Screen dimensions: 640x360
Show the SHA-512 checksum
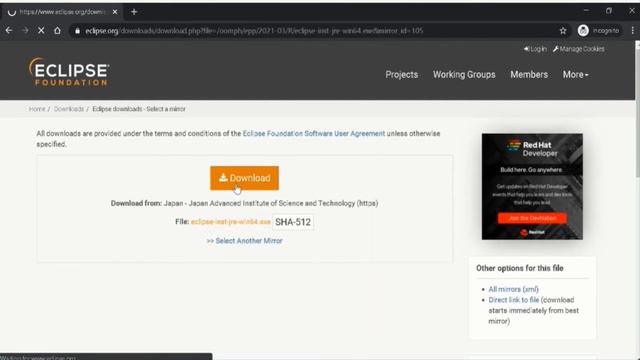[293, 222]
